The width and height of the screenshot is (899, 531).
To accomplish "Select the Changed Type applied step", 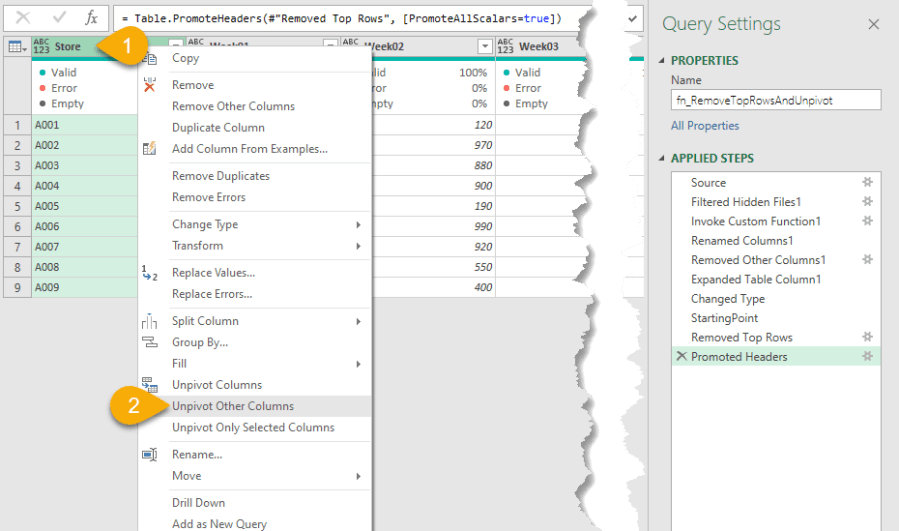I will [727, 299].
